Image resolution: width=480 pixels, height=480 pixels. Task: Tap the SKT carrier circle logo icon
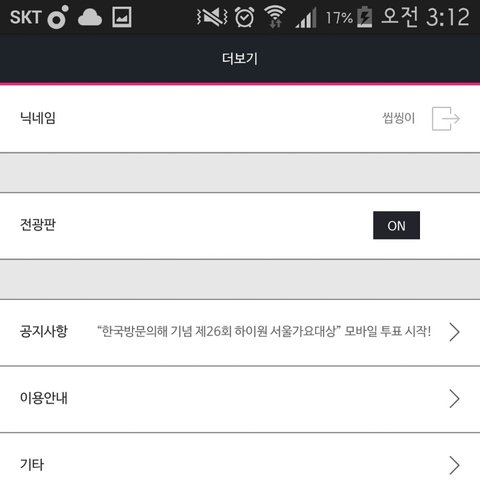58,17
